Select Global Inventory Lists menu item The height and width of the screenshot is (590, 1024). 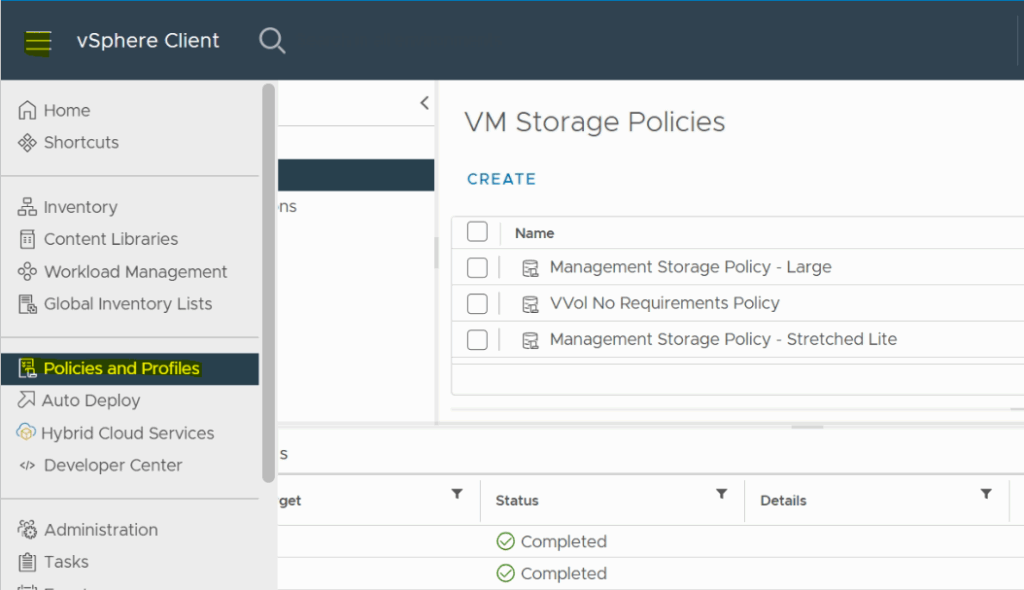(x=128, y=304)
